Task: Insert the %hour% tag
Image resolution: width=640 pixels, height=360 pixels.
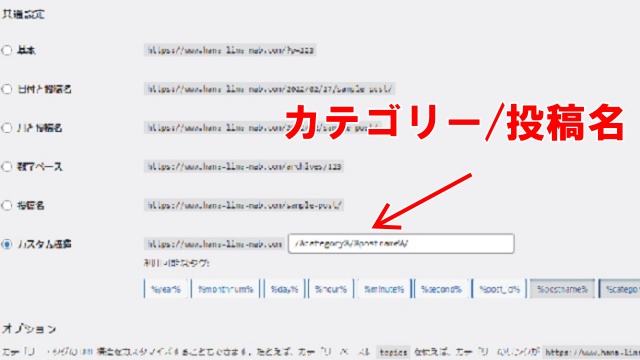Action: [331, 289]
